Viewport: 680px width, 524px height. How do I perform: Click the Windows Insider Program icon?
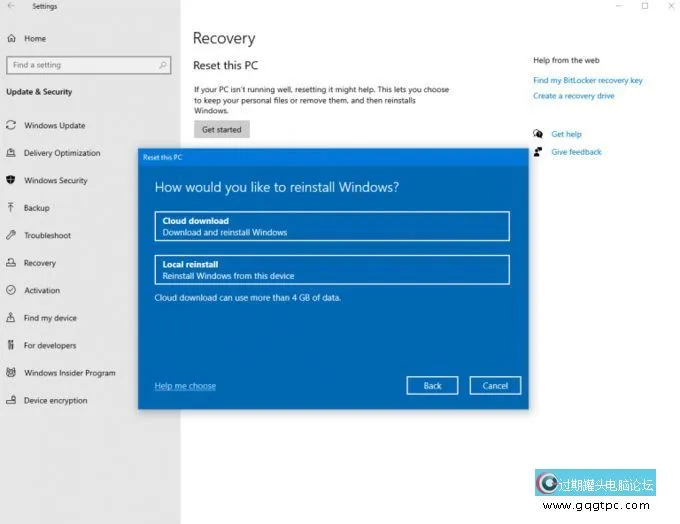click(x=11, y=373)
